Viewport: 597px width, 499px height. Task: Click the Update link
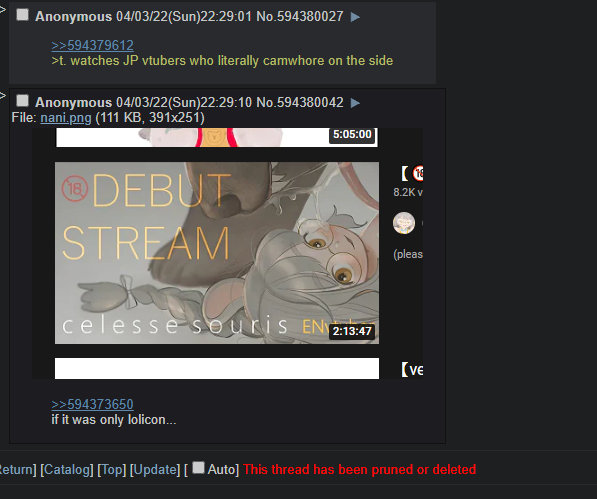155,470
